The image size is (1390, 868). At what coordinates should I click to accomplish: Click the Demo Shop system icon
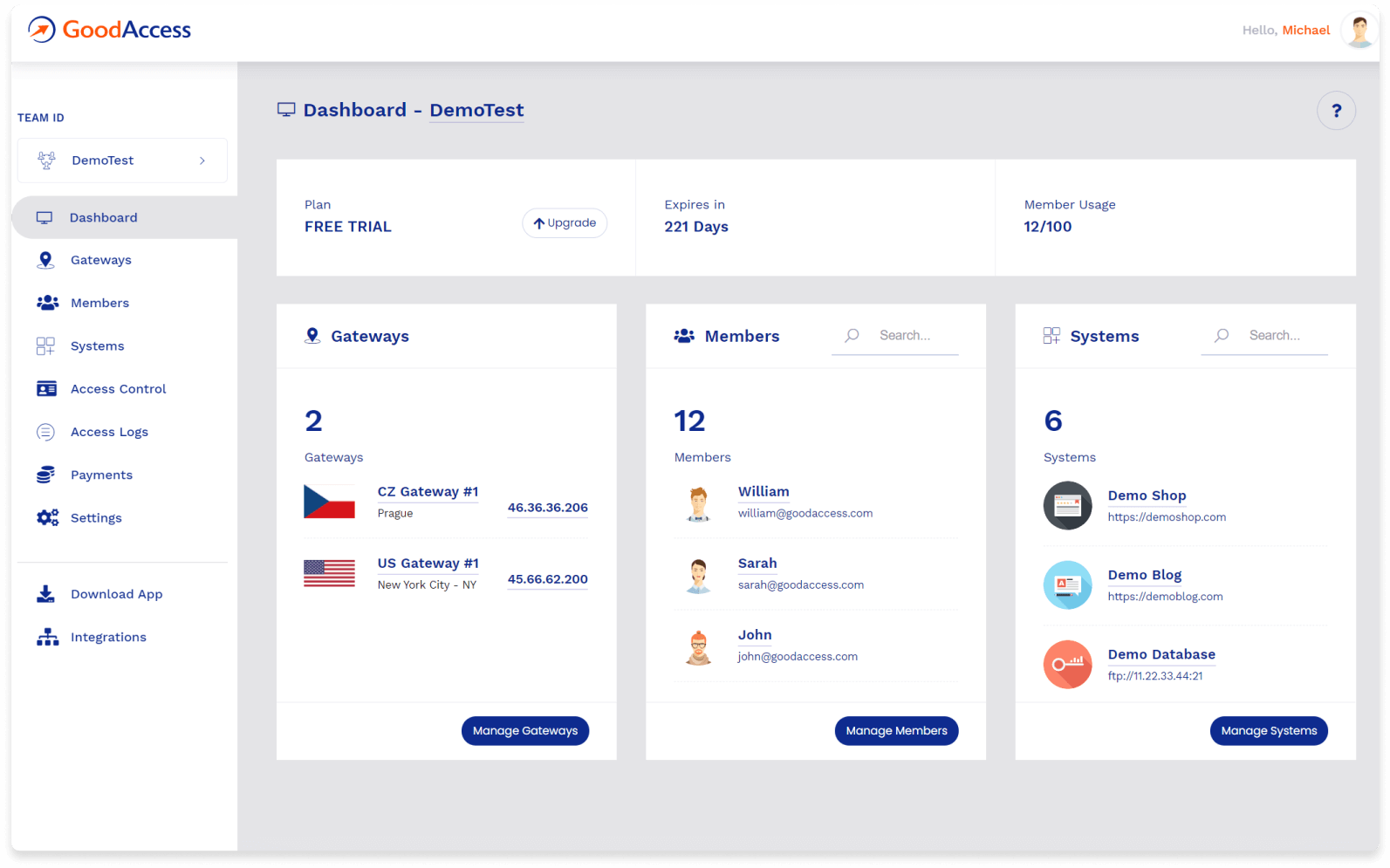[1067, 505]
